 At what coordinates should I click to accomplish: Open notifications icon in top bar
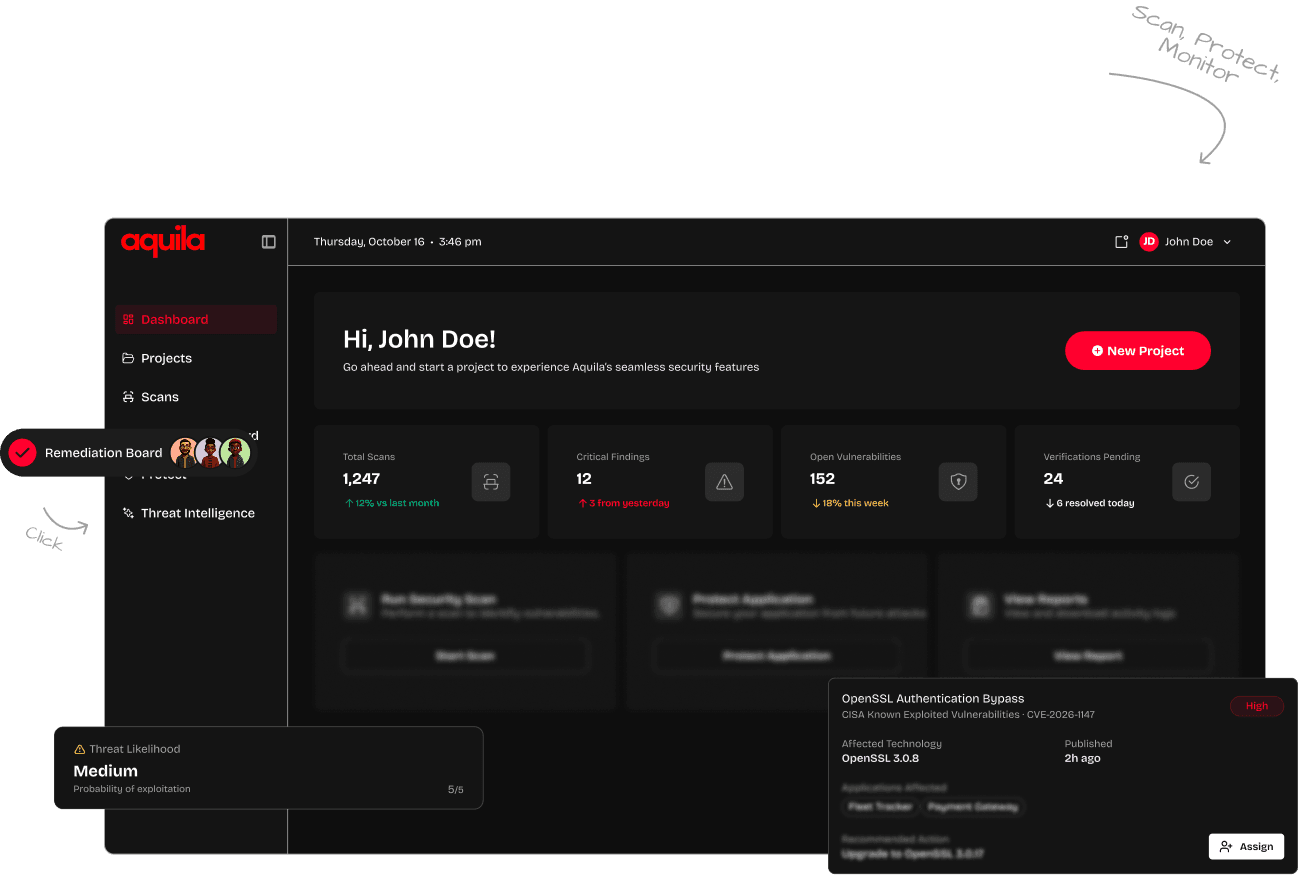pyautogui.click(x=1121, y=242)
